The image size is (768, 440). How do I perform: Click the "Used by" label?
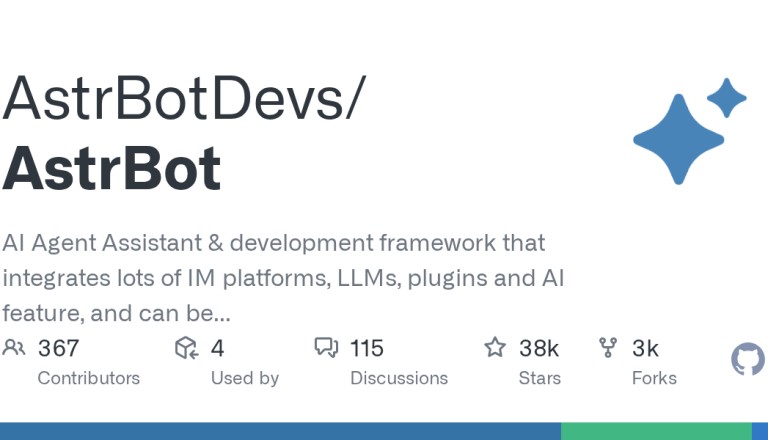(x=245, y=378)
